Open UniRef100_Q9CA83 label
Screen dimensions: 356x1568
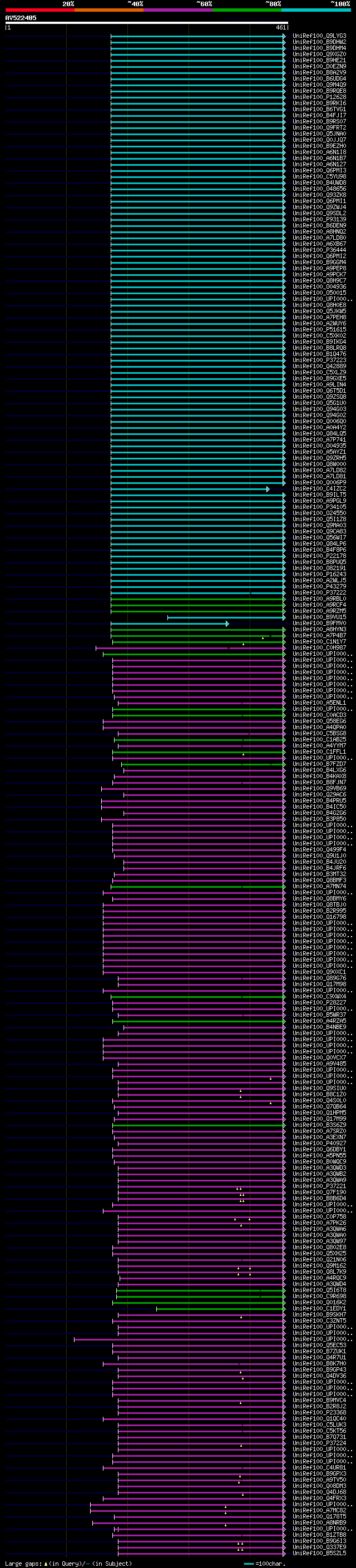click(x=319, y=531)
